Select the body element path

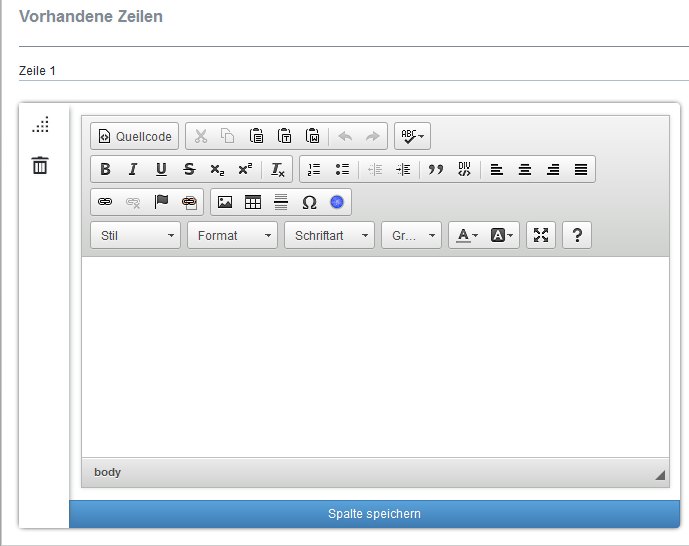107,472
